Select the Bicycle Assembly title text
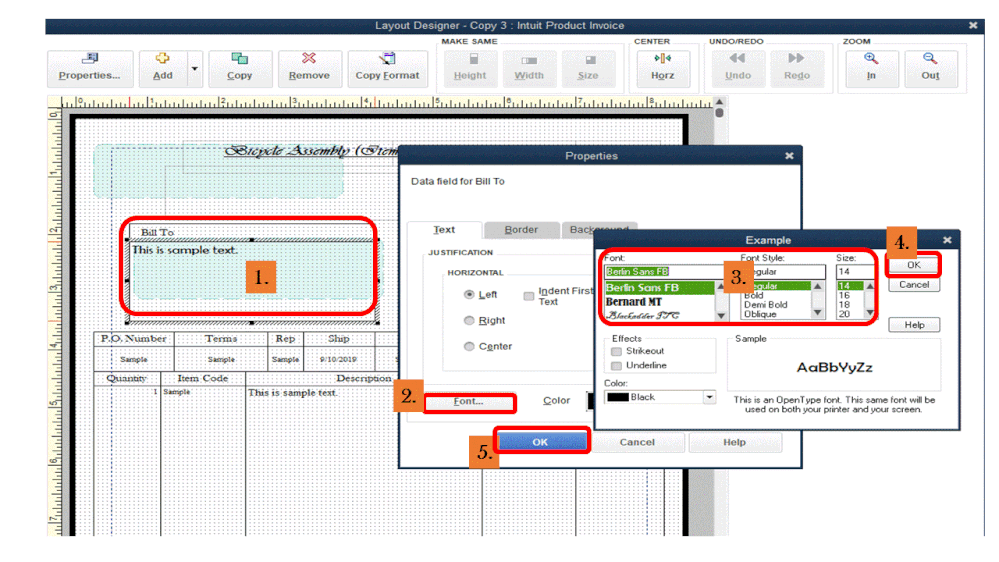Image resolution: width=999 pixels, height=562 pixels. [x=311, y=152]
